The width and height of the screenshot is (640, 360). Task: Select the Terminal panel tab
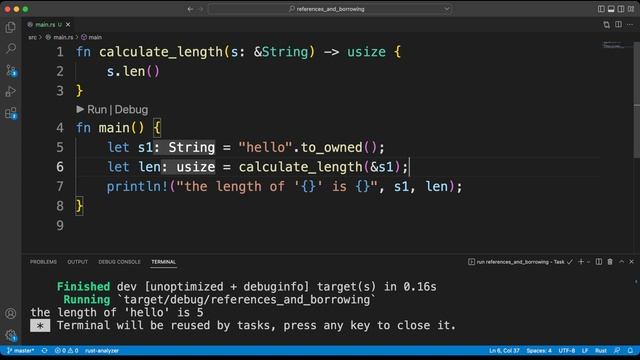click(163, 262)
